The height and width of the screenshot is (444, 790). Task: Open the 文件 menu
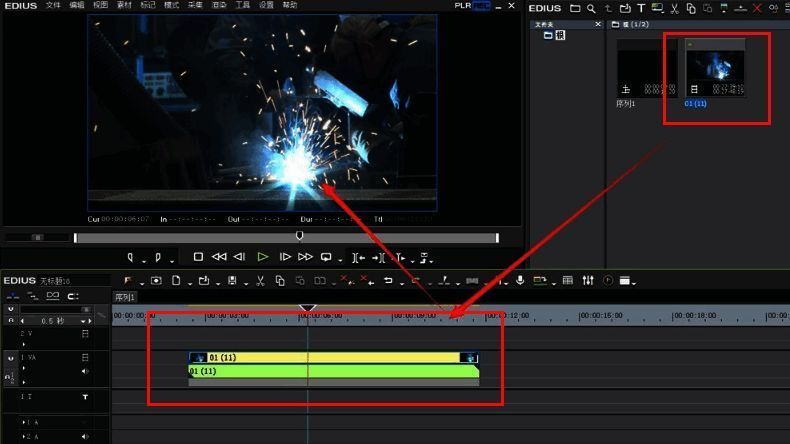(x=53, y=6)
